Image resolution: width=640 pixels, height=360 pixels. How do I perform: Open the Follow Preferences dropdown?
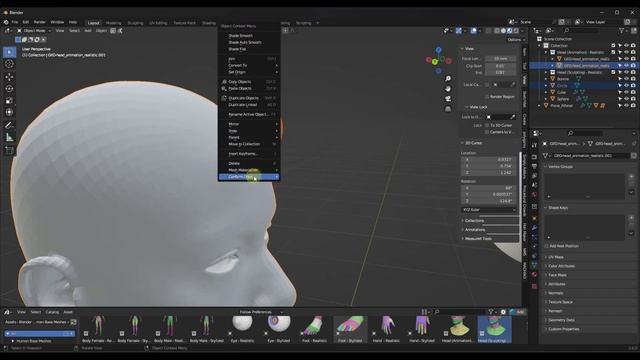(x=261, y=312)
